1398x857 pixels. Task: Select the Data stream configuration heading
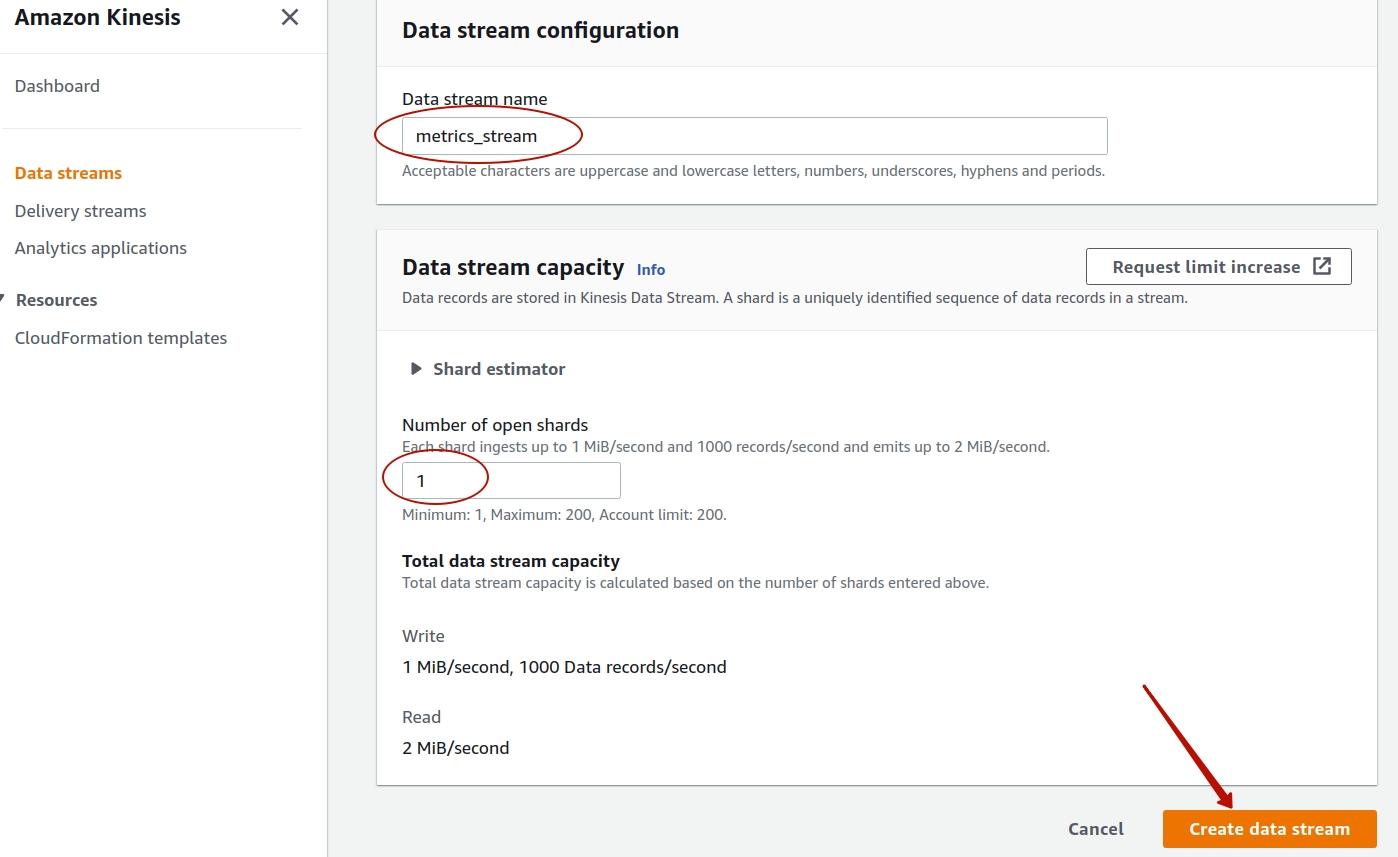click(540, 30)
